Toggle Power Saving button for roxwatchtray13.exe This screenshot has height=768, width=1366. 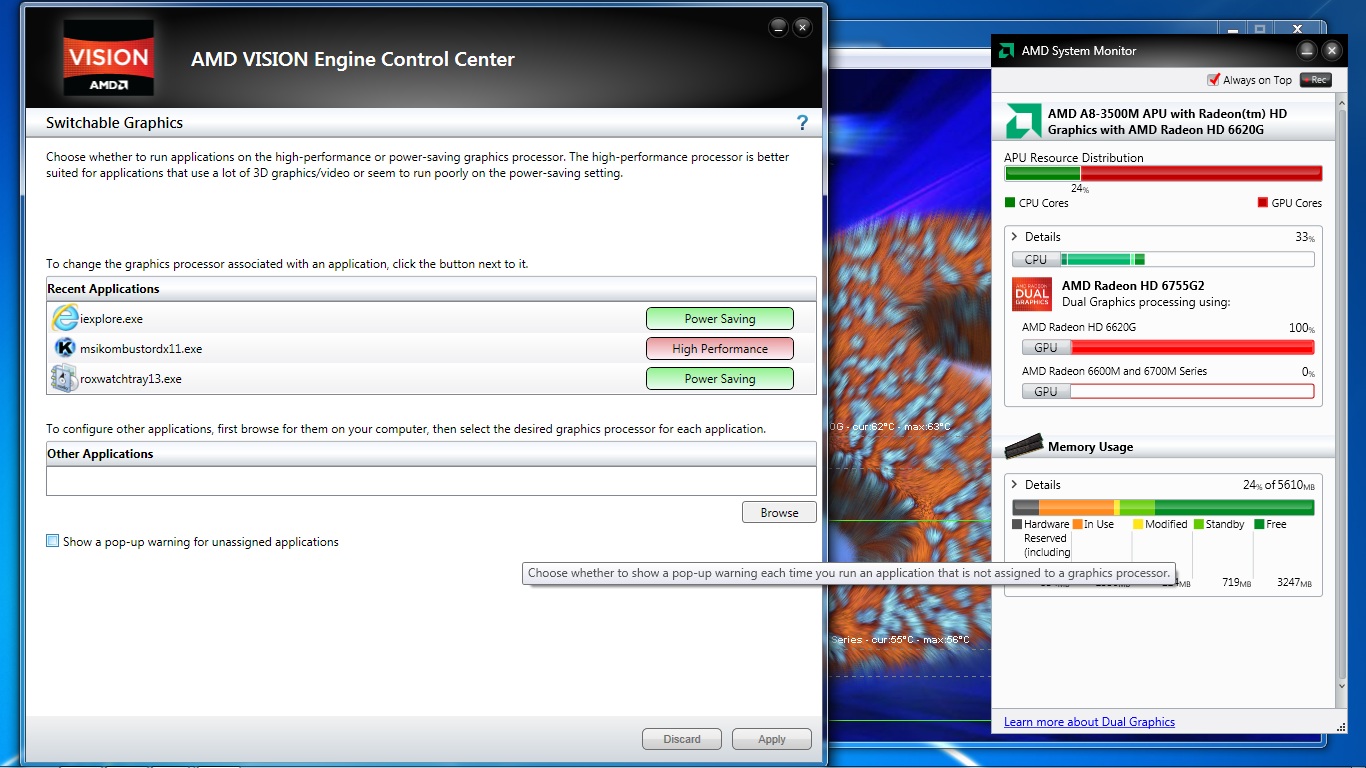click(720, 379)
